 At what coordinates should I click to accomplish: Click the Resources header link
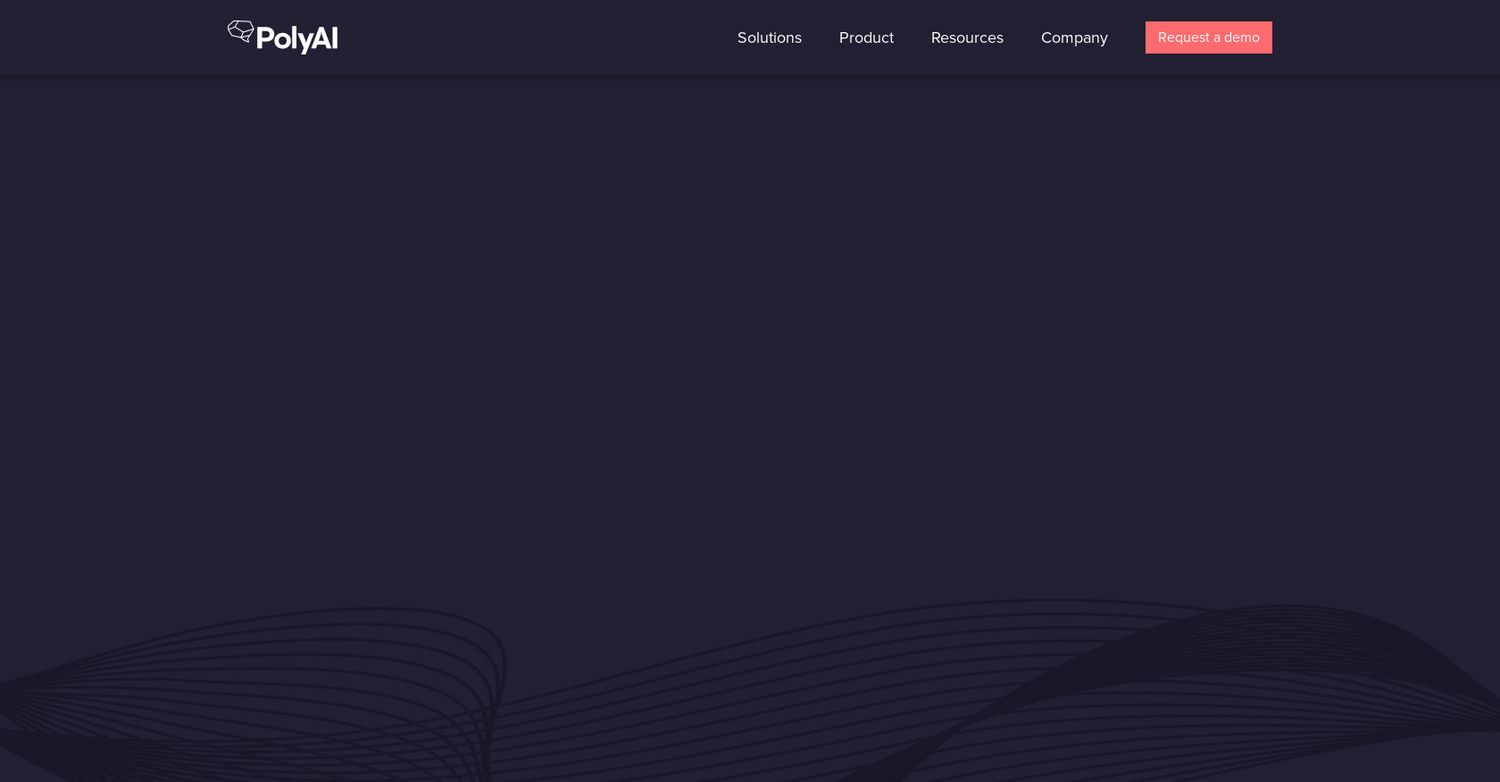[x=967, y=38]
